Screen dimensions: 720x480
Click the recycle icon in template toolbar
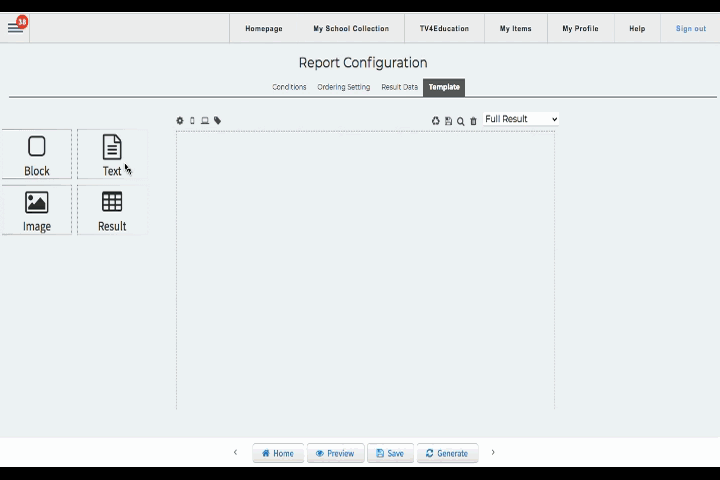pos(435,121)
